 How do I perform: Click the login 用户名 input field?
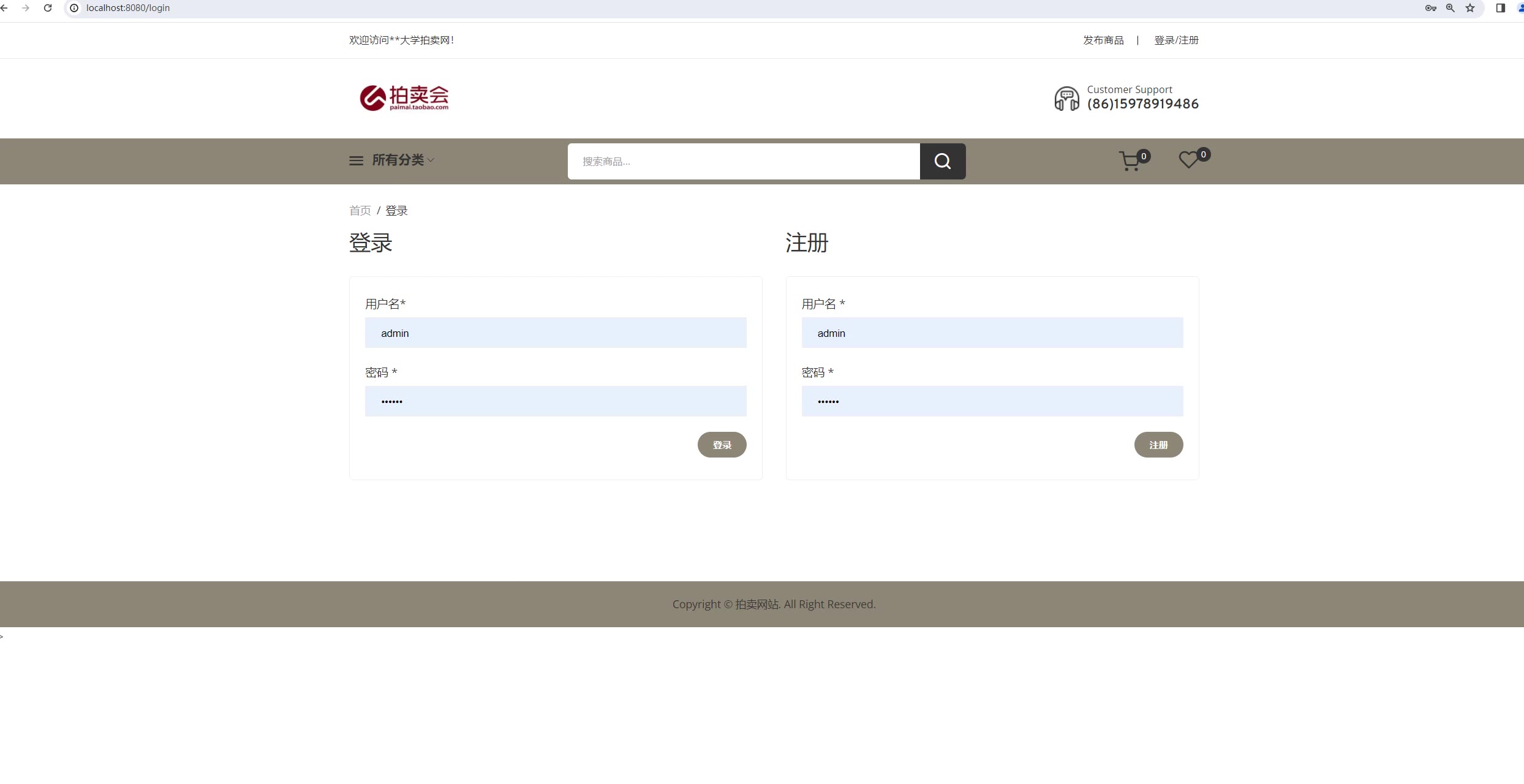(556, 333)
